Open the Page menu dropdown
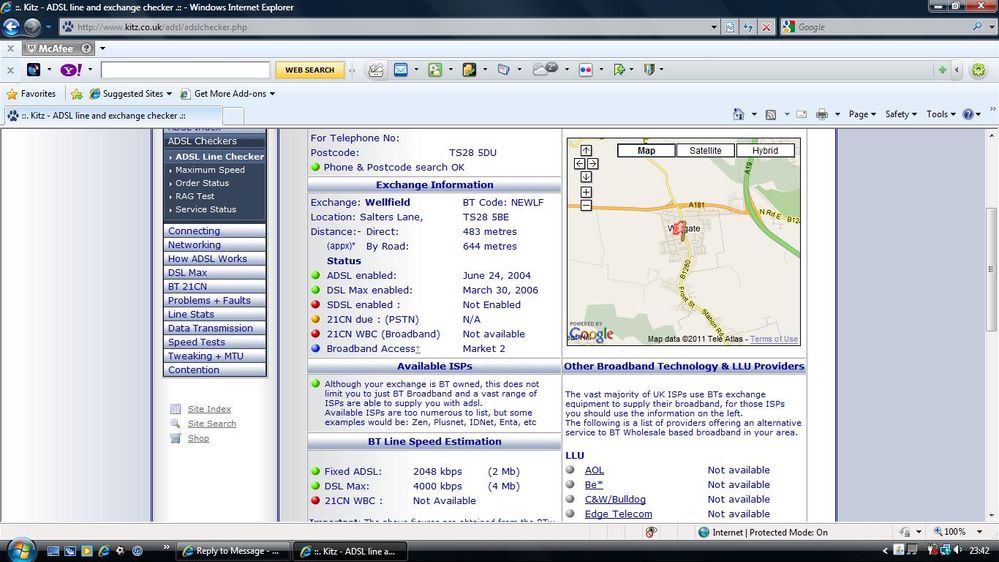This screenshot has height=562, width=999. point(862,114)
